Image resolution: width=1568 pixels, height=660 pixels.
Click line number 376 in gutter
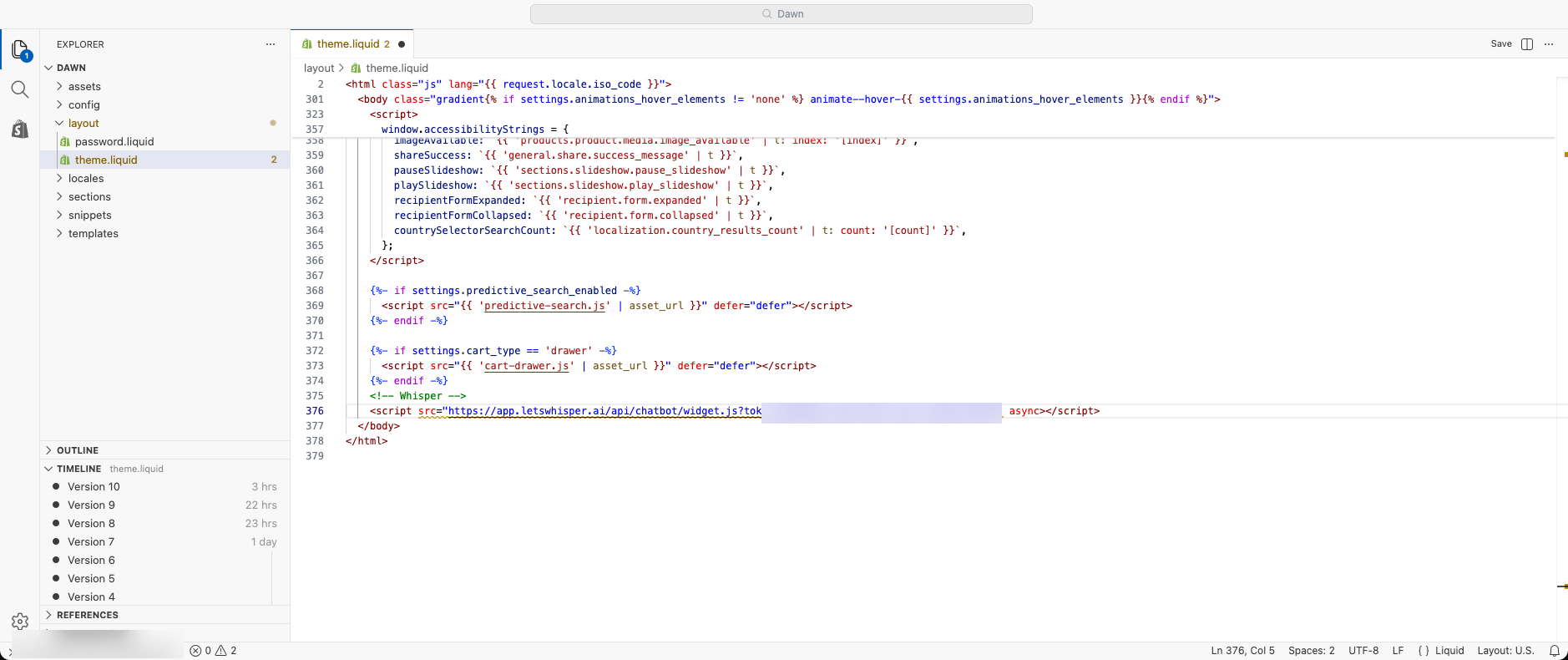pyautogui.click(x=315, y=411)
